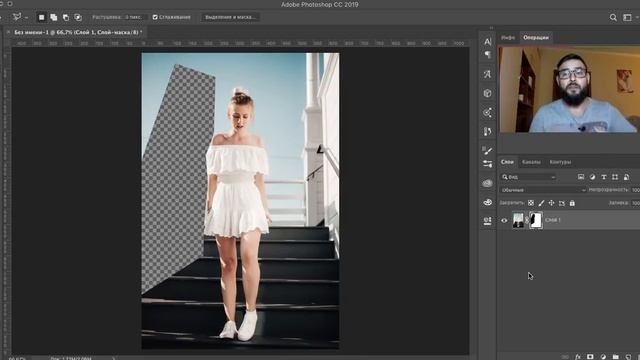Toggle the Сглаживание anti-alias checkbox
Screen dimensions: 640x360
point(155,17)
